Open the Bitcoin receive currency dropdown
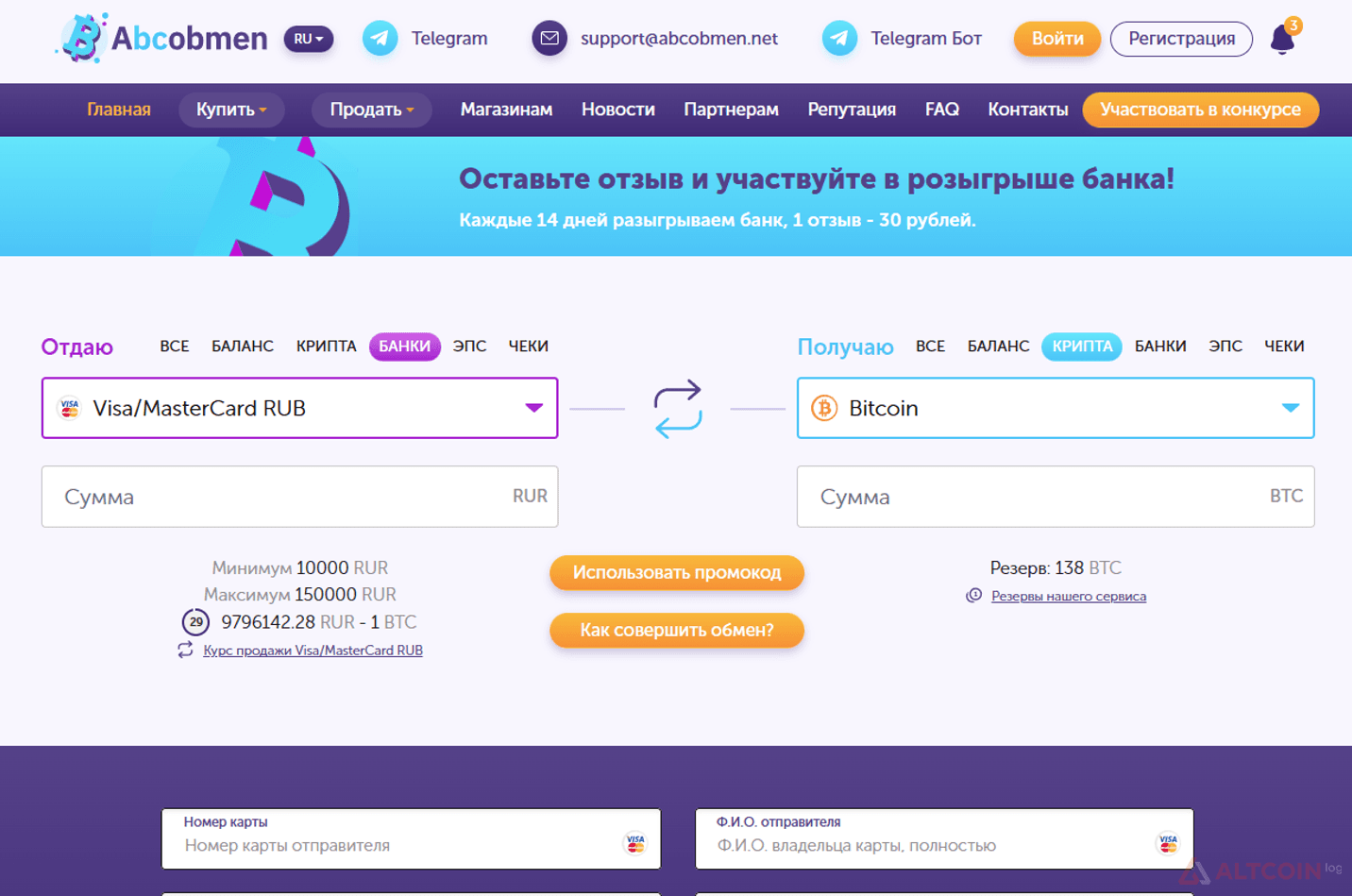Screen dimensions: 1352x896 (x=1056, y=408)
